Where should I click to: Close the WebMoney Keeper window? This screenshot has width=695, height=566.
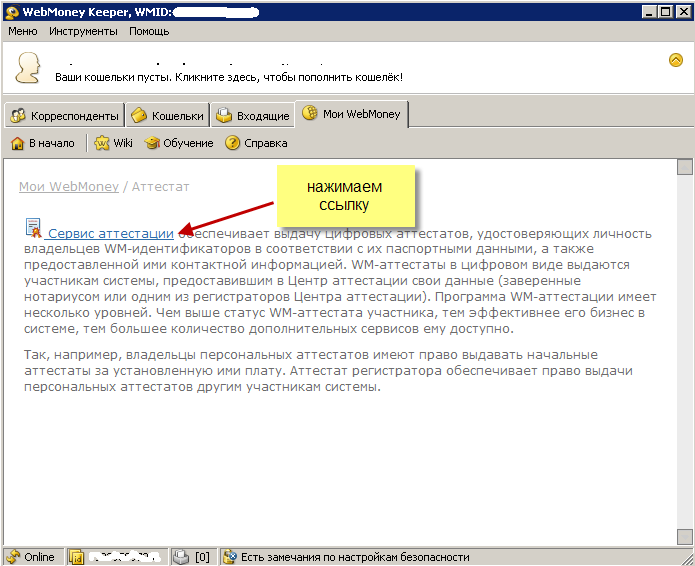point(683,12)
